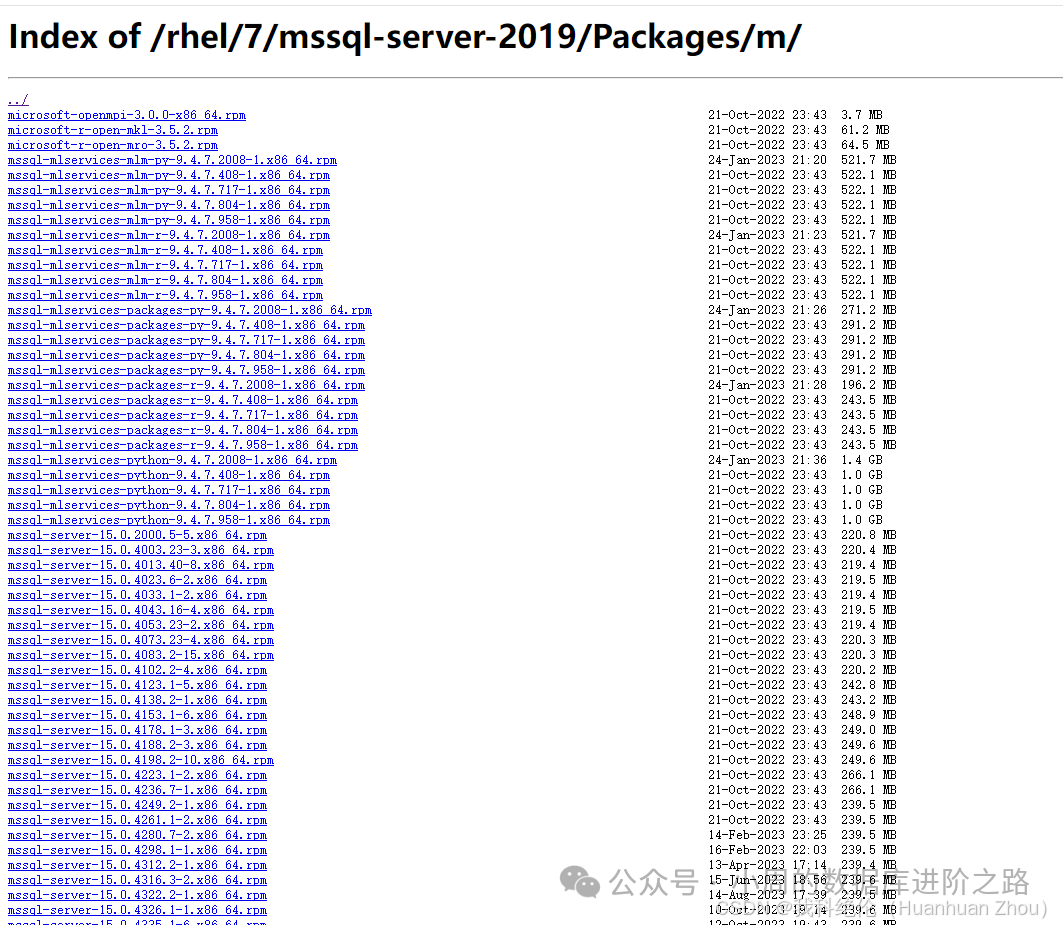
Task: Download mssql-server-15.0.4280.7-2 rpm
Action: (138, 835)
